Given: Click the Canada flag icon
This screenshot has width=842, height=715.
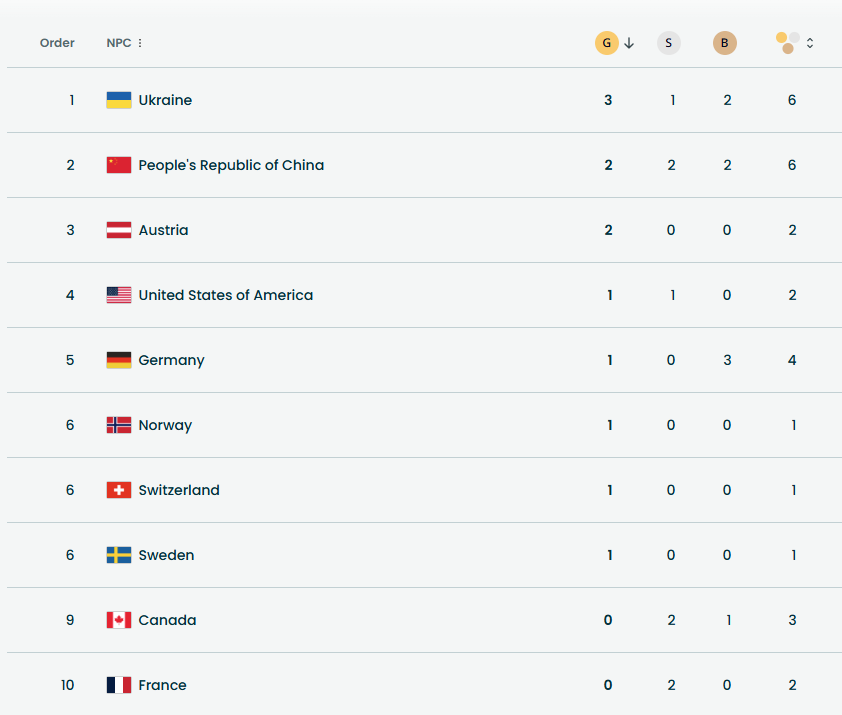Looking at the screenshot, I should pos(117,620).
